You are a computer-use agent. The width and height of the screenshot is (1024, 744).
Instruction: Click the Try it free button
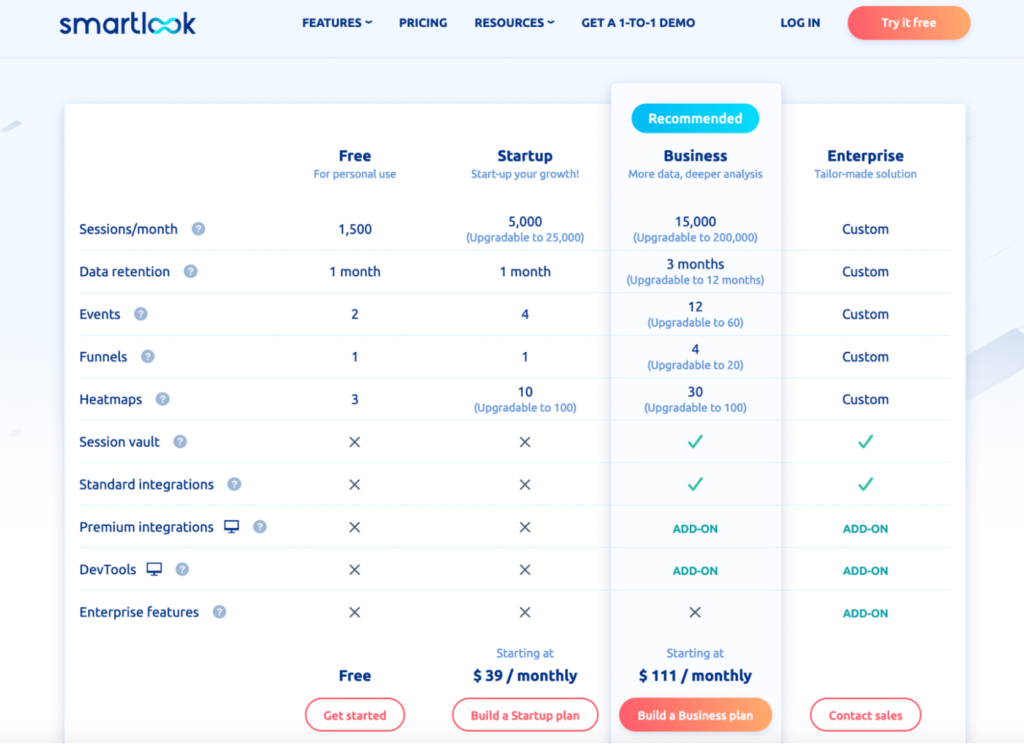tap(908, 23)
